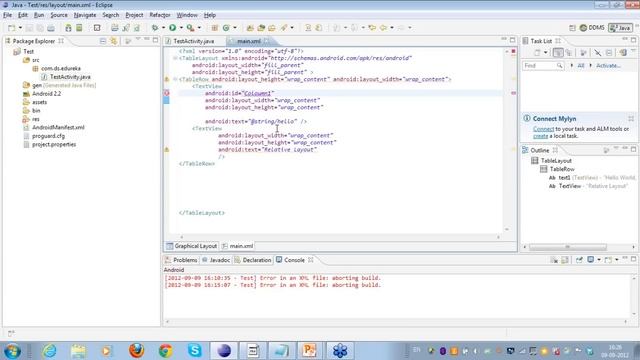This screenshot has width=640, height=360.
Task: Switch to the Javadoc tab
Action: tap(216, 260)
